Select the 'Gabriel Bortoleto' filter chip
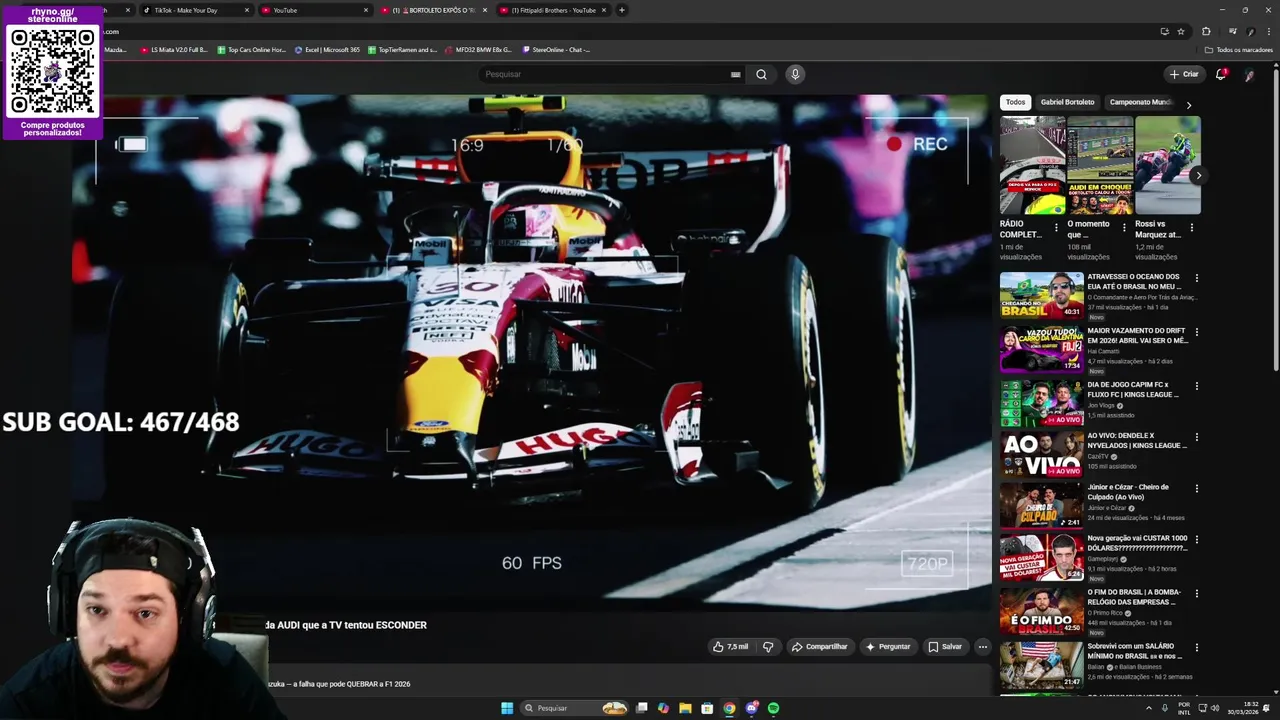This screenshot has width=1280, height=720. coord(1067,102)
